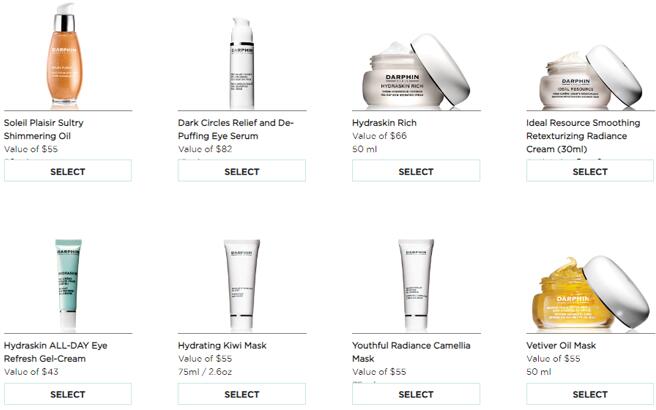Viewport: 656px width, 410px height.
Task: Click SELECT under Hydrating Kiwi Mask
Action: 242,394
